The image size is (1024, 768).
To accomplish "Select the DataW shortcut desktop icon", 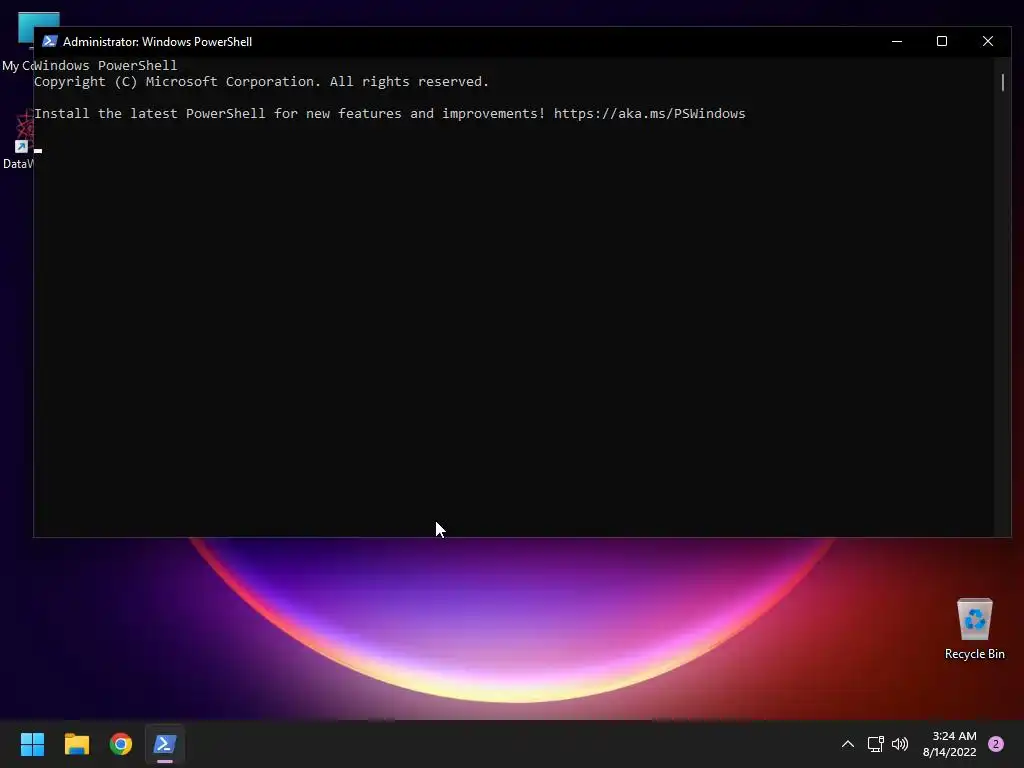I will [18, 140].
